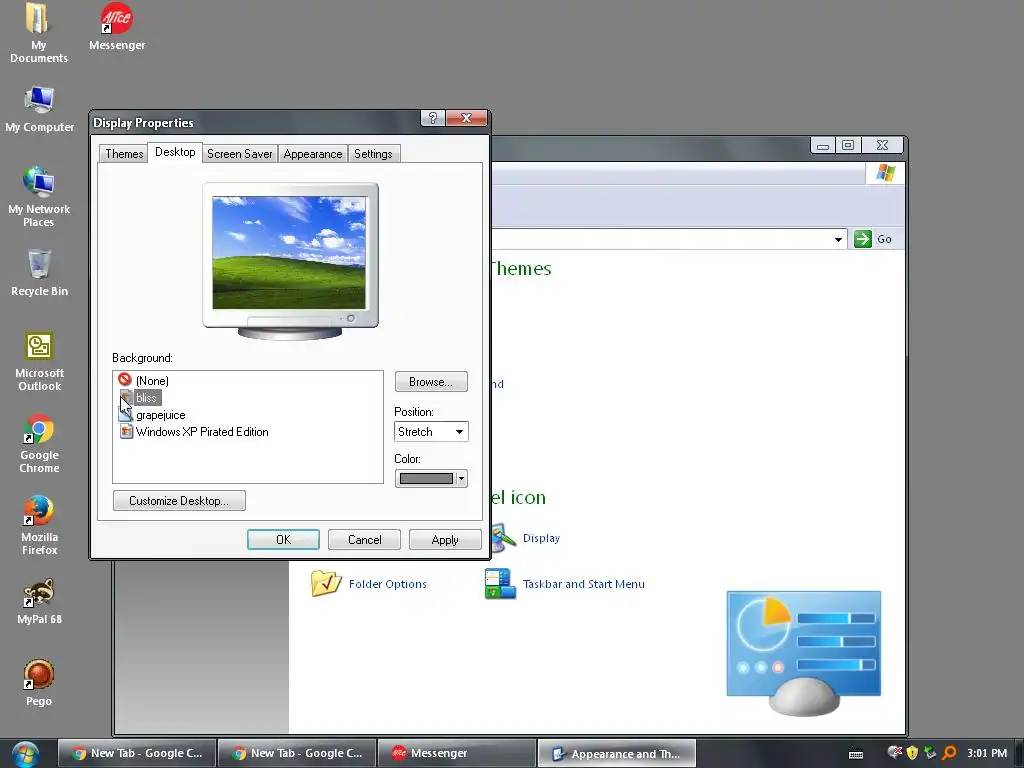Click the Customize Desktop... button

180,501
